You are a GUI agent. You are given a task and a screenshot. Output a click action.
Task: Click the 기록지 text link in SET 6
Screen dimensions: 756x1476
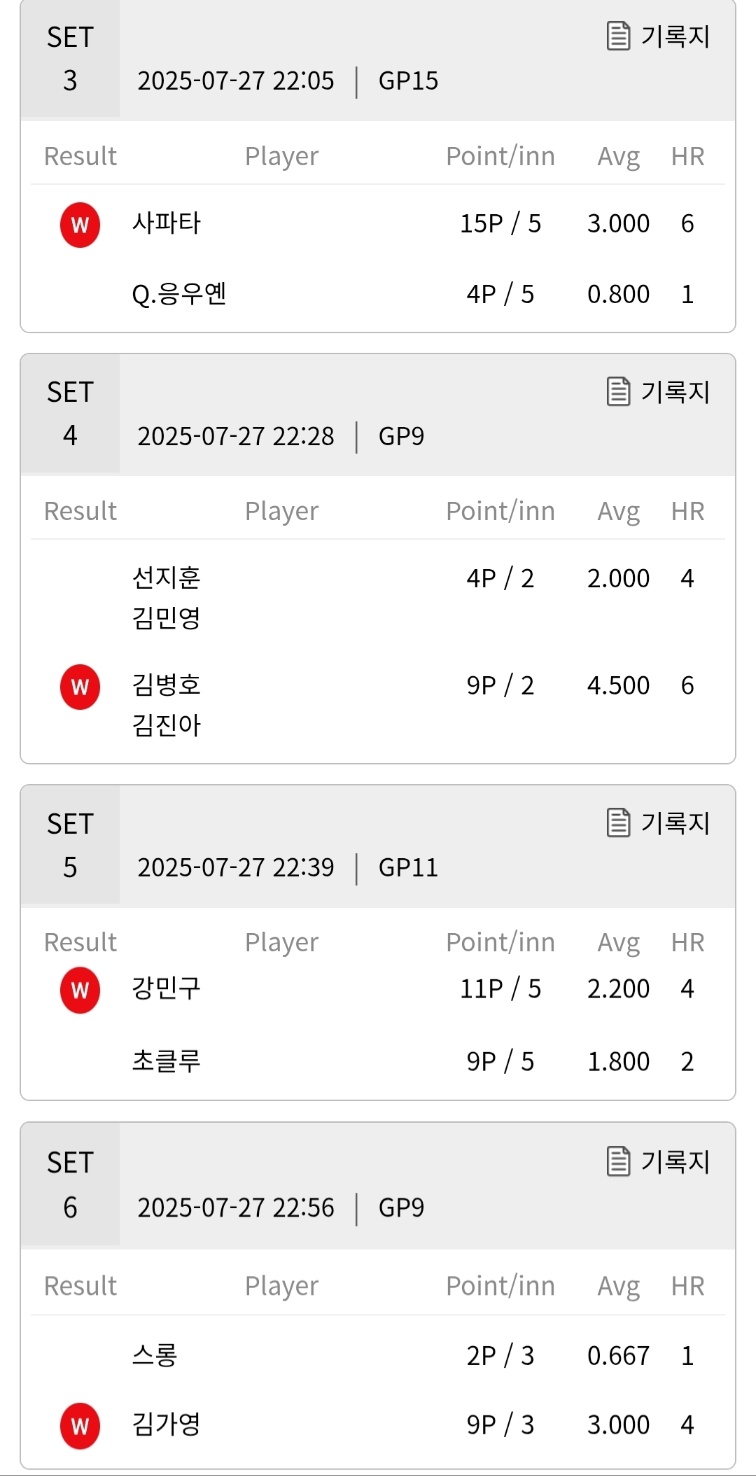pyautogui.click(x=675, y=1161)
